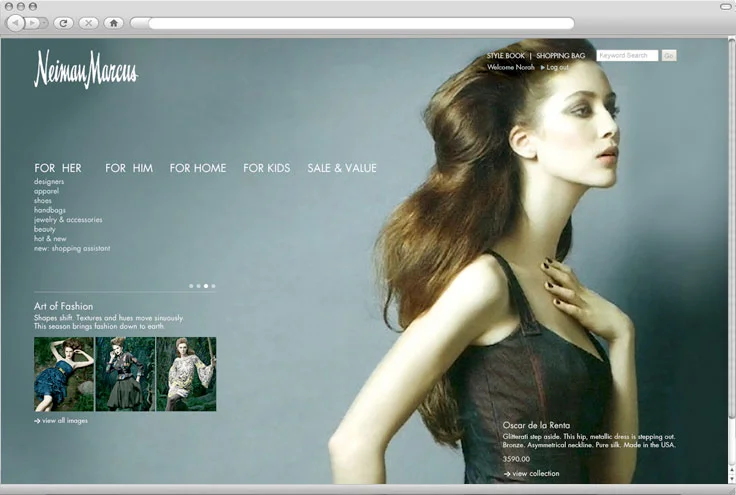Select designers under FOR HER
Image resolution: width=736 pixels, height=495 pixels.
point(49,182)
